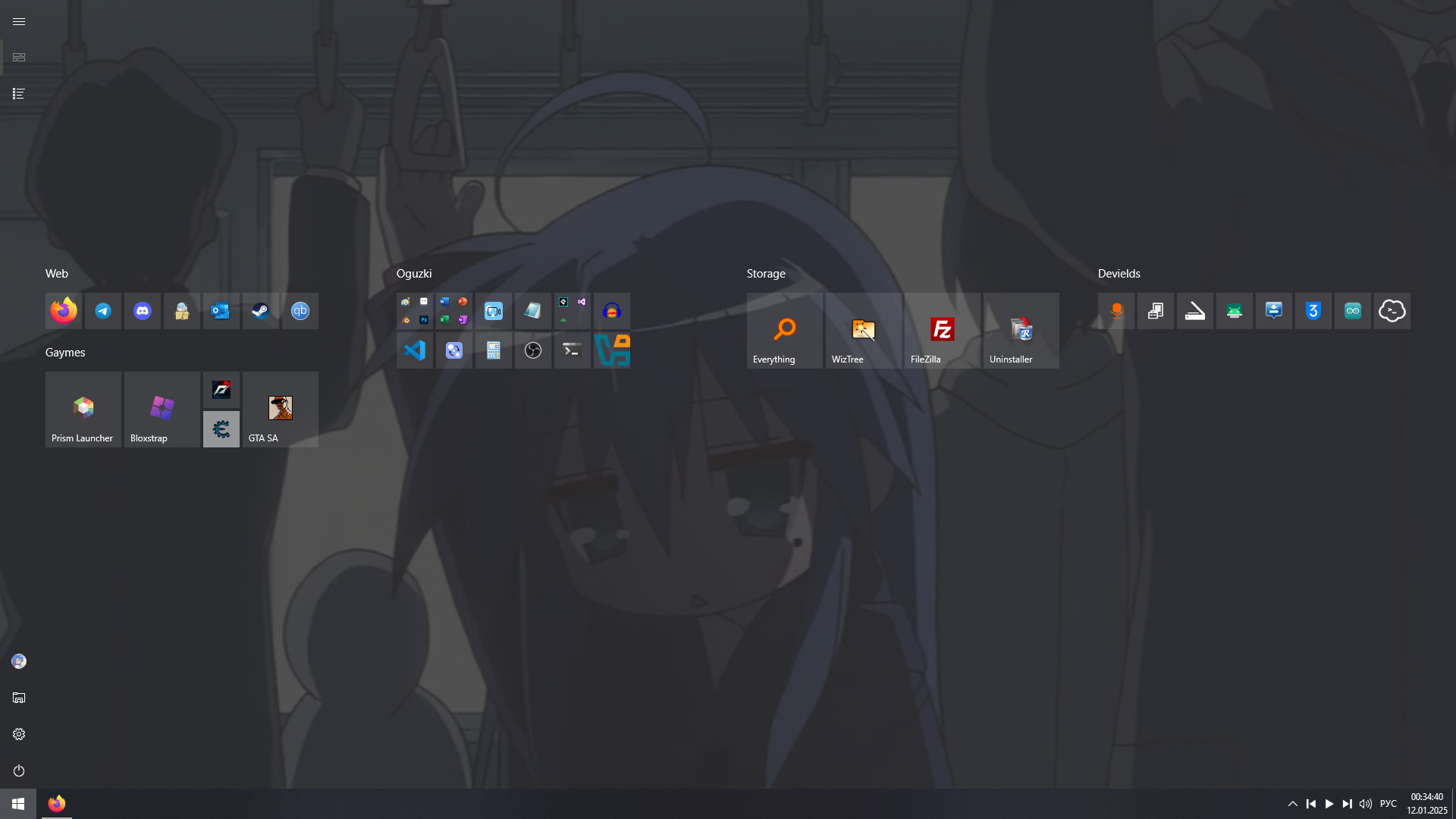Open the Steam tile
Viewport: 1456px width, 819px height.
point(261,311)
